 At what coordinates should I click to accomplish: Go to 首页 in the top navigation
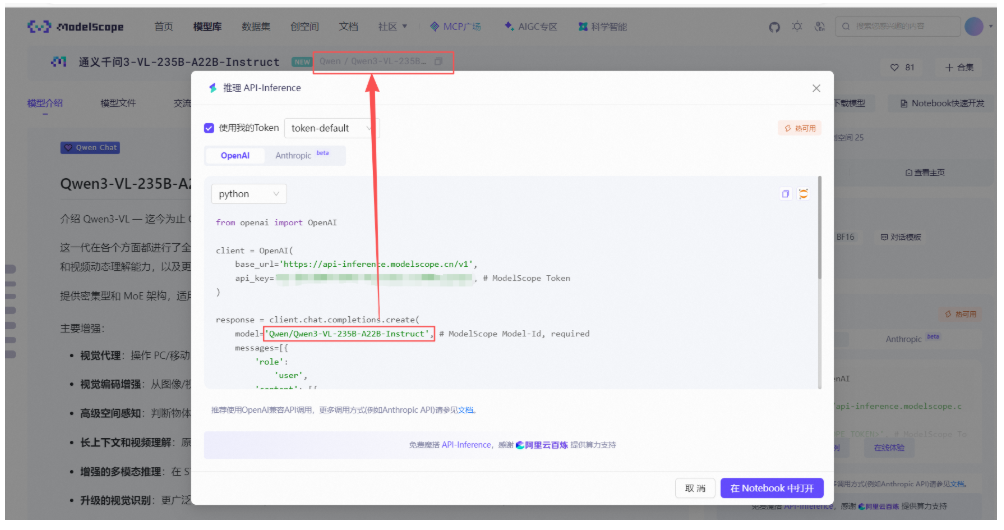[163, 26]
